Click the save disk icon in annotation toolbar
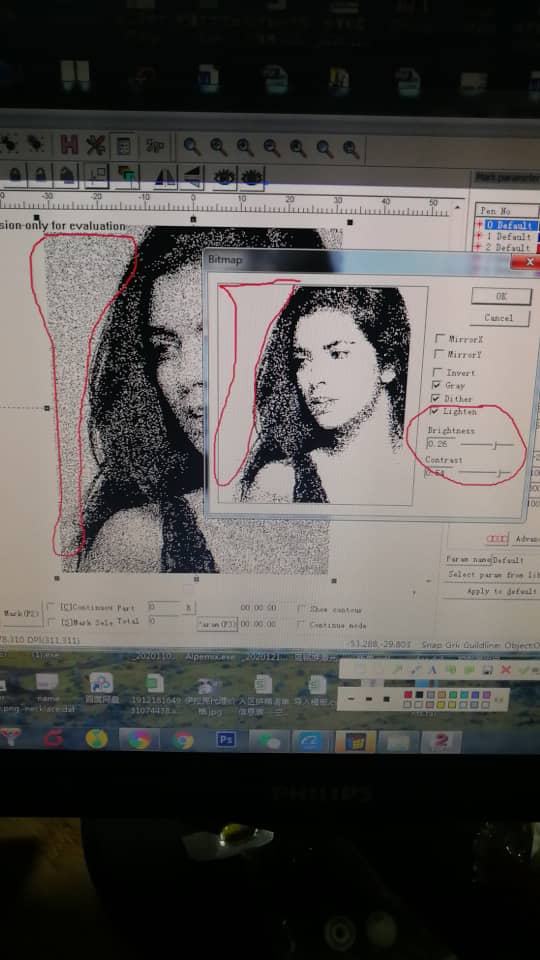The image size is (540, 960). (x=487, y=670)
